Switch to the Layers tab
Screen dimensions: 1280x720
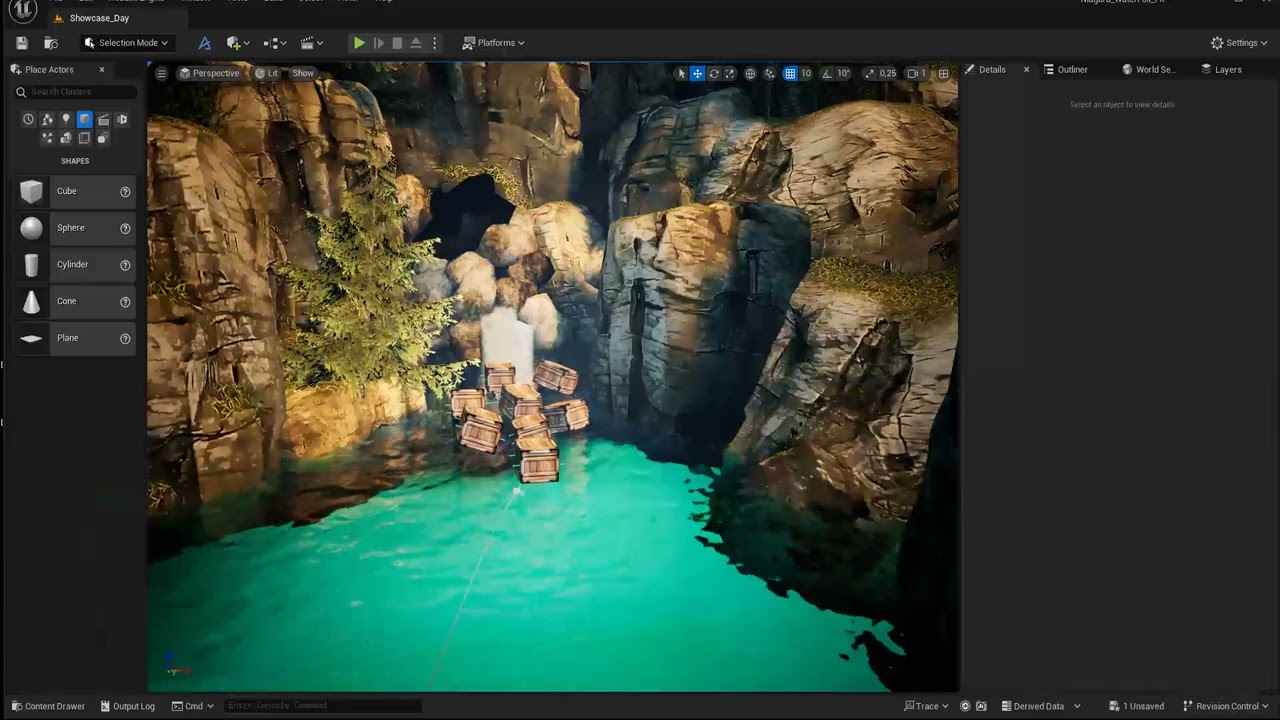point(1221,70)
